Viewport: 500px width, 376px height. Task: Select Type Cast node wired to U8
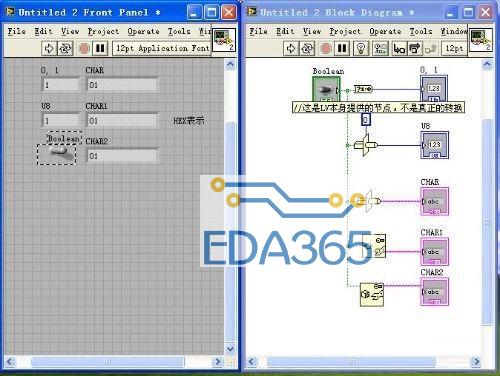click(366, 145)
